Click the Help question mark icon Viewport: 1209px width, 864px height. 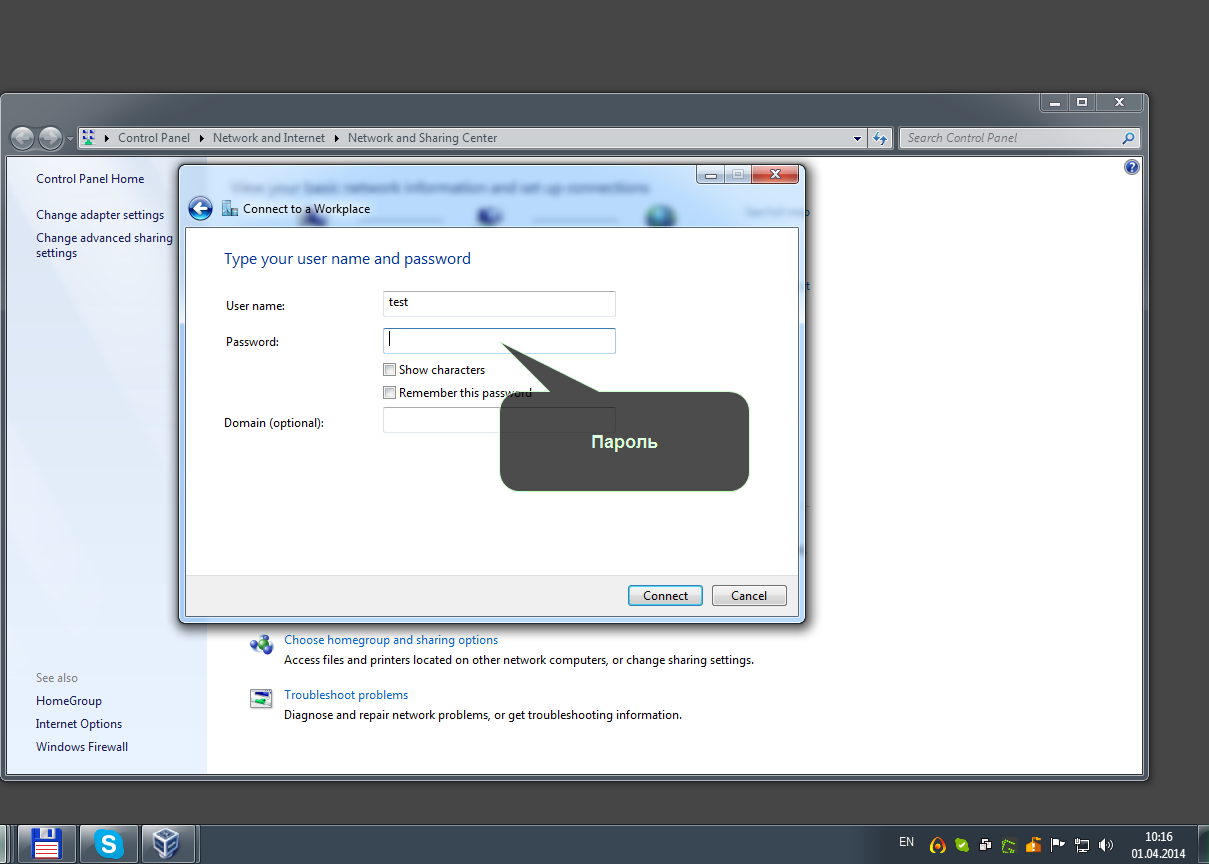click(x=1131, y=167)
